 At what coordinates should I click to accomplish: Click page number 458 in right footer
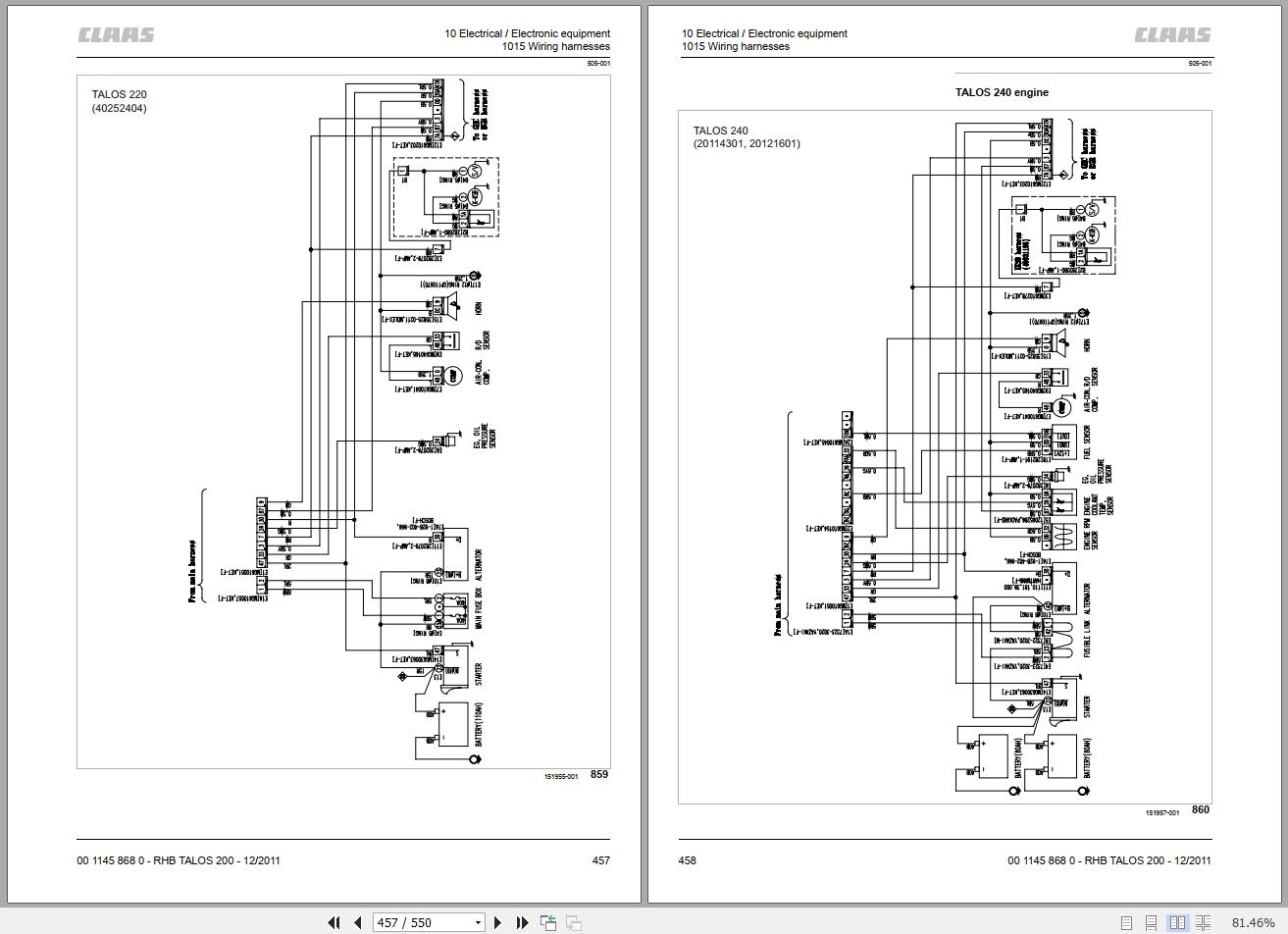tap(687, 860)
